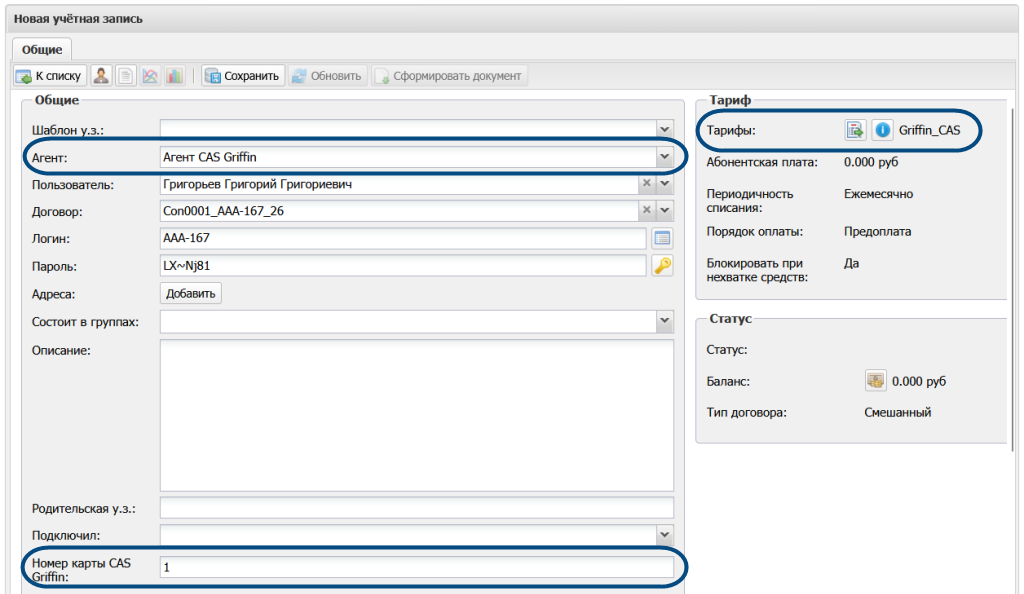Click the Абонентская плата value 0.000 руб
Viewport: 1024px width, 594px height.
[871, 162]
